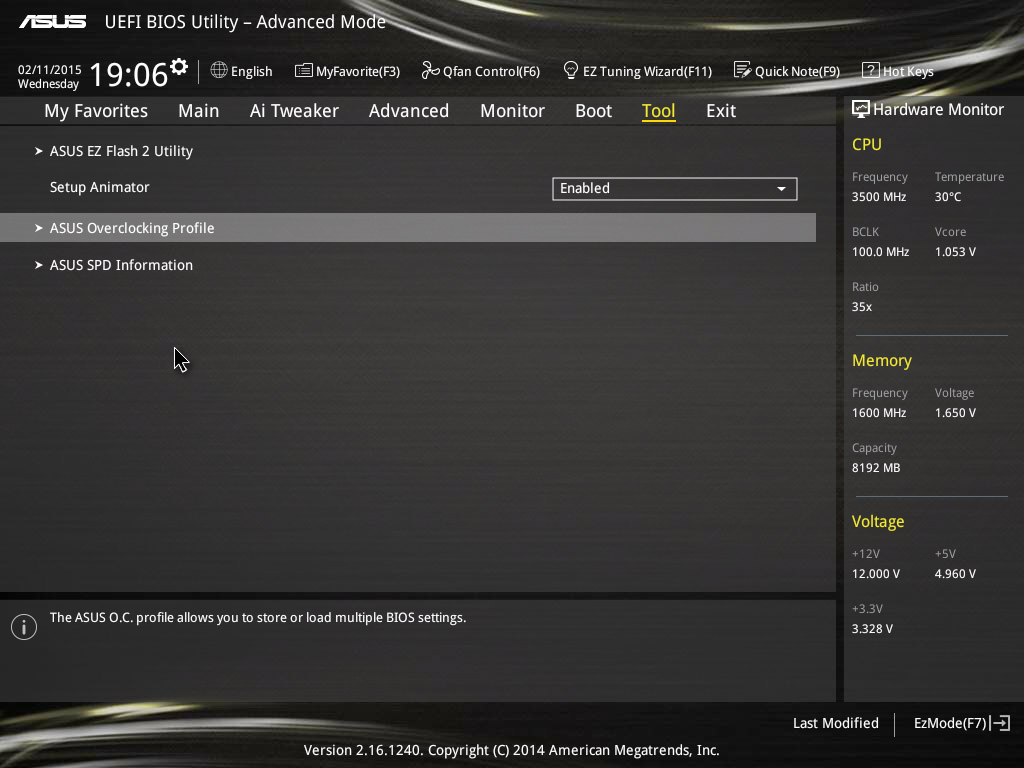This screenshot has width=1024, height=768.
Task: Click the EzMode exit arrow icon
Action: pyautogui.click(x=1000, y=723)
